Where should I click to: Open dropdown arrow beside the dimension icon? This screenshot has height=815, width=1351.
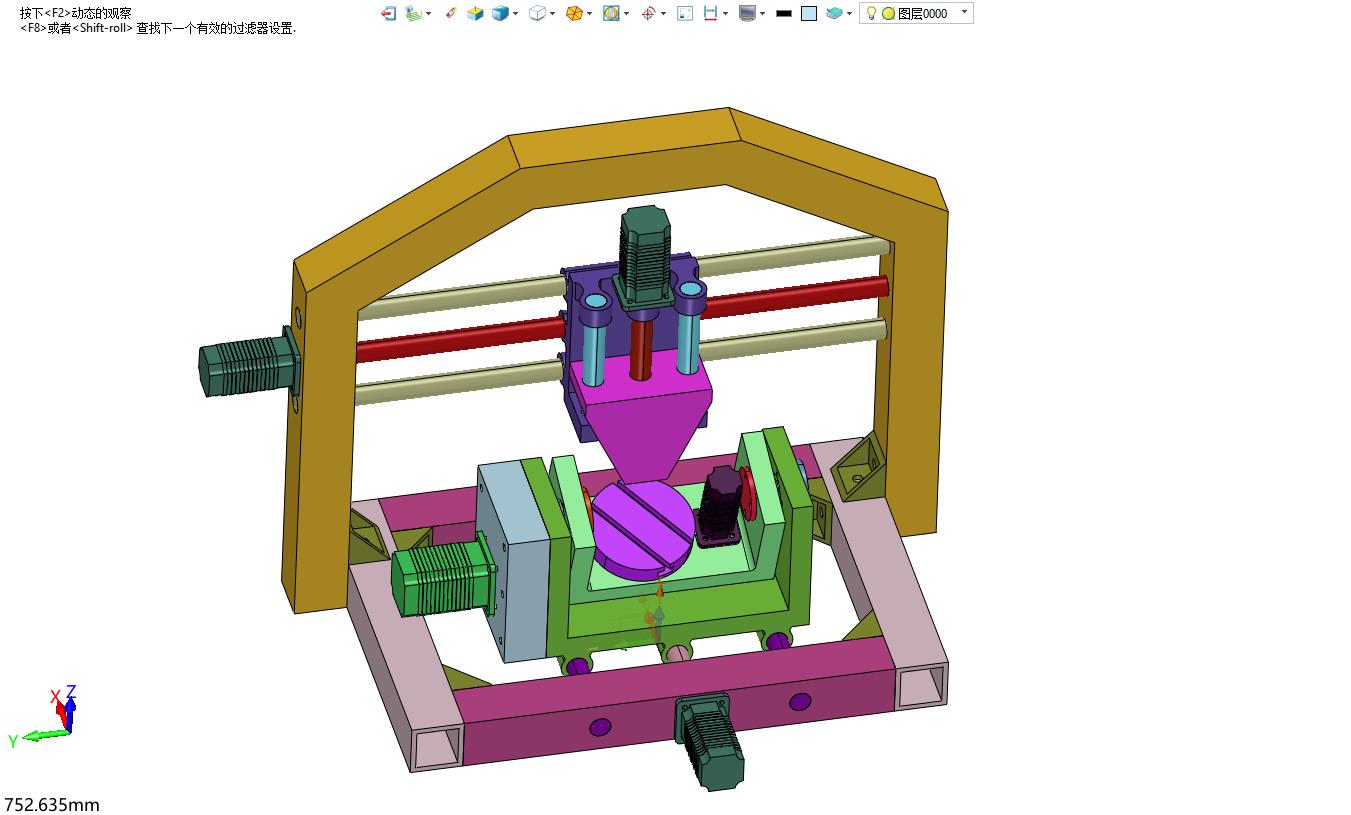pos(725,14)
